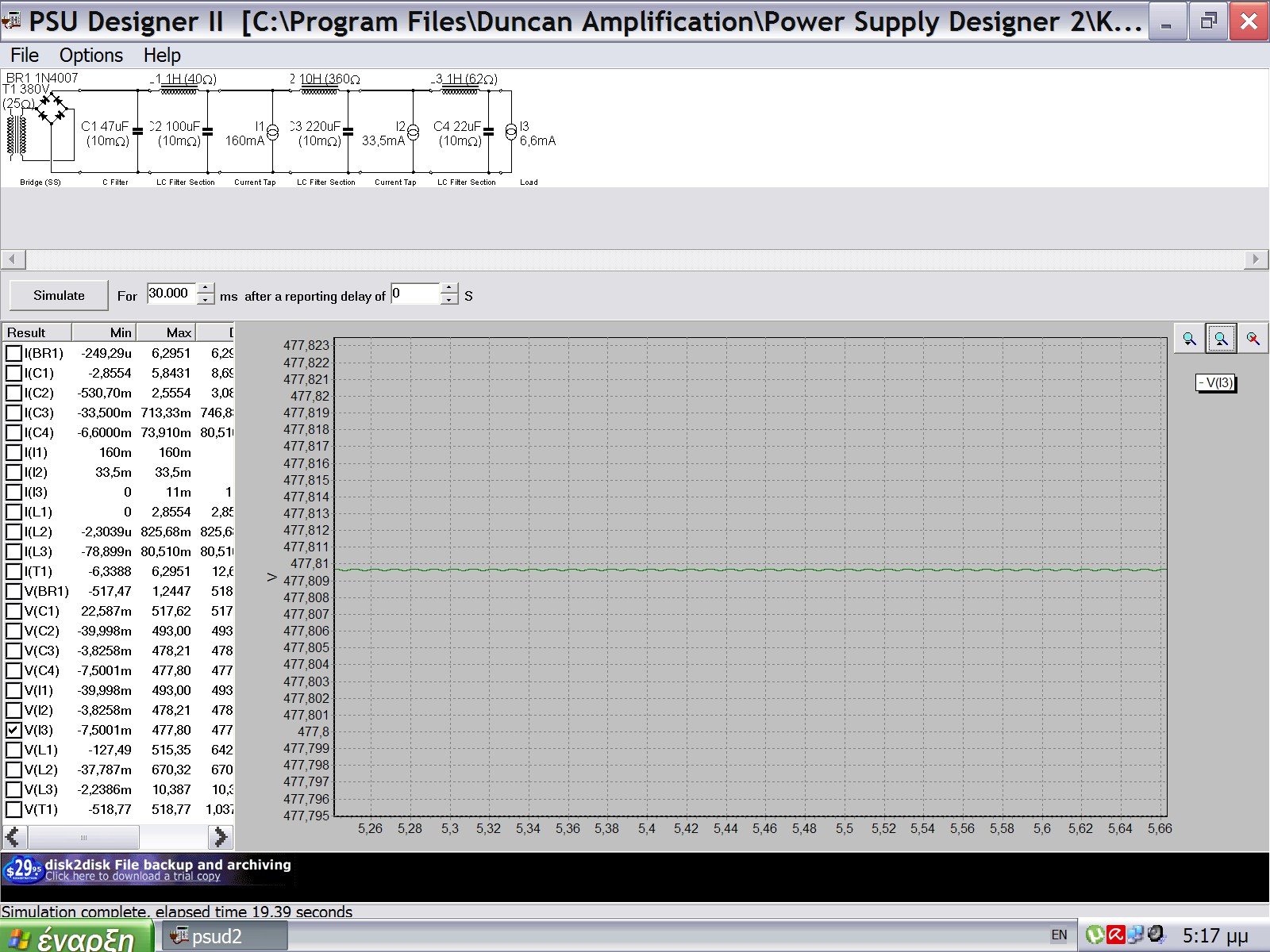Open the Options menu

click(91, 56)
